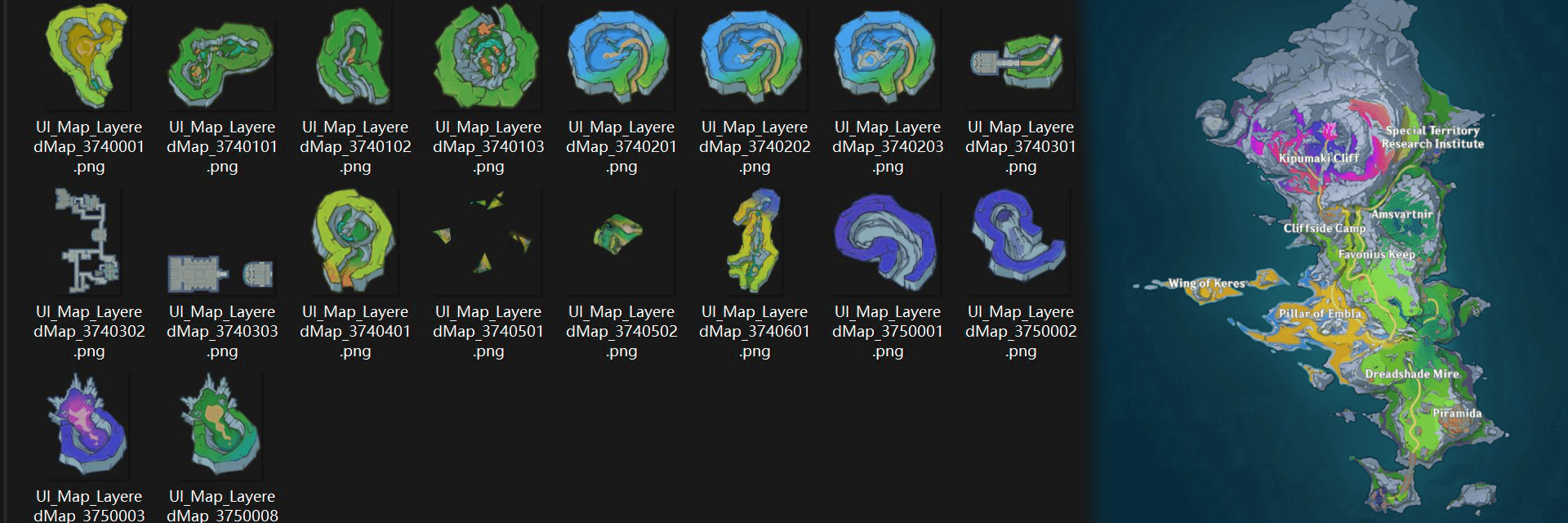This screenshot has height=523, width=1568.
Task: Click the file name UI_Map_LayeredMap_3740201.png
Action: 621,147
